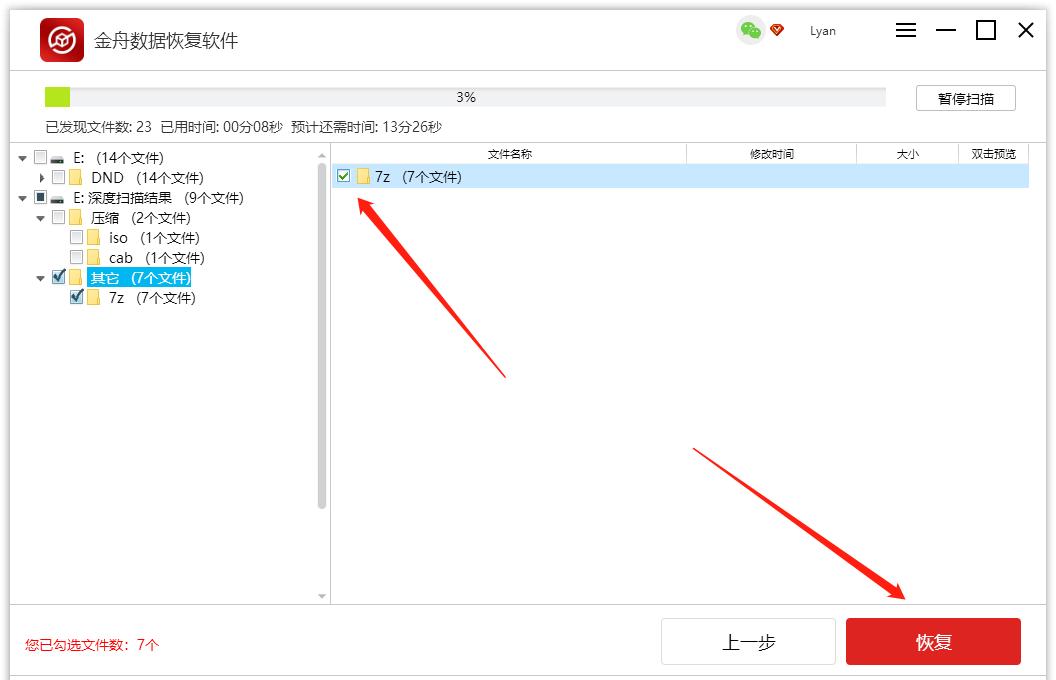Screen dimensions: 1056x680
Task: Enable the cab folder checkbox
Action: pos(77,257)
